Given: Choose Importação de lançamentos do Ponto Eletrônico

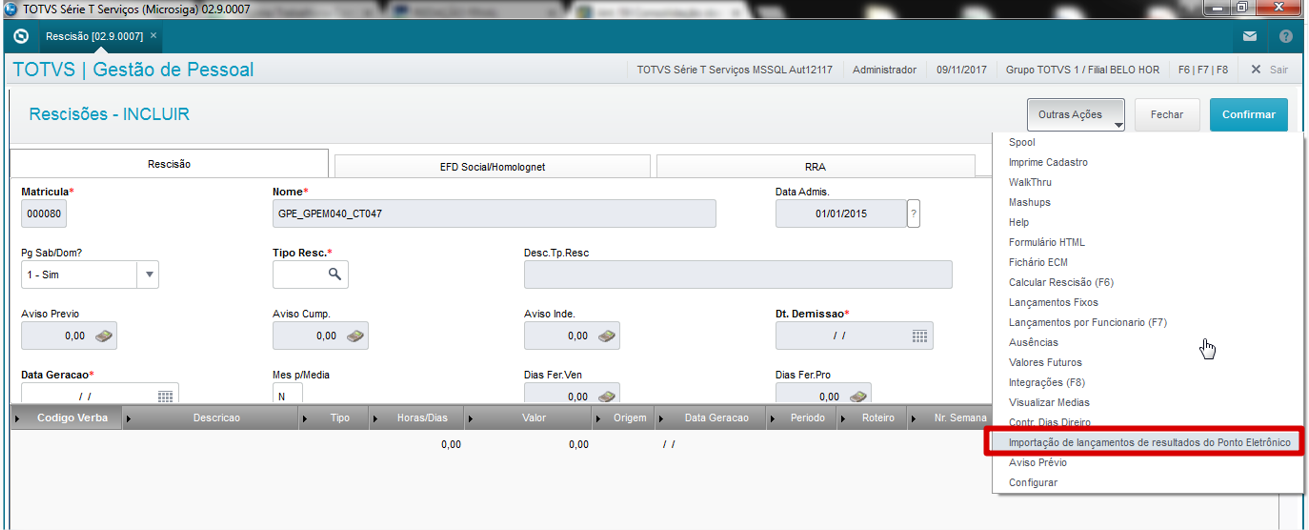Looking at the screenshot, I should (1148, 442).
